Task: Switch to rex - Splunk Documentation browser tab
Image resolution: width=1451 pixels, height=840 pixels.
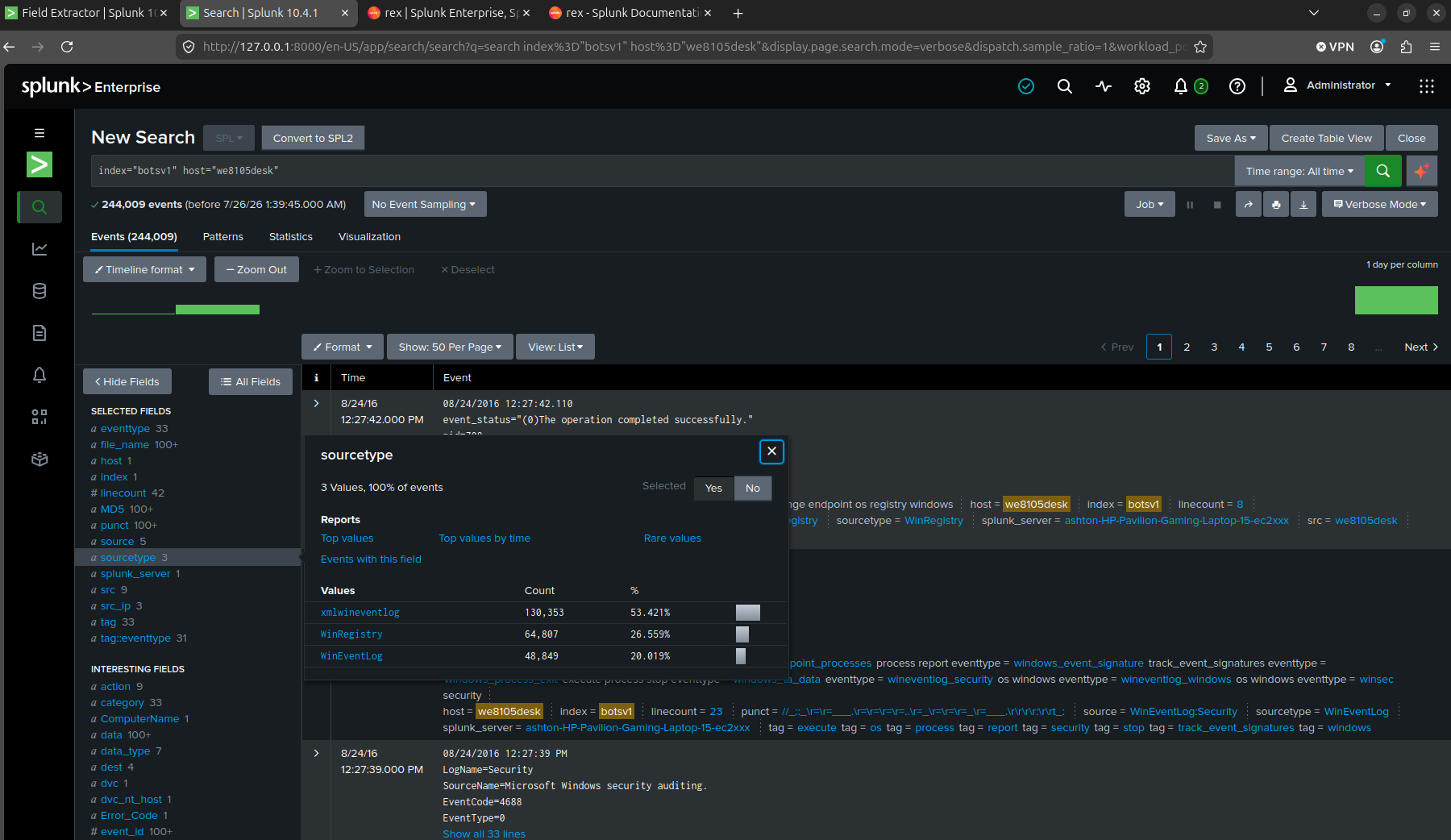Action: tap(631, 13)
